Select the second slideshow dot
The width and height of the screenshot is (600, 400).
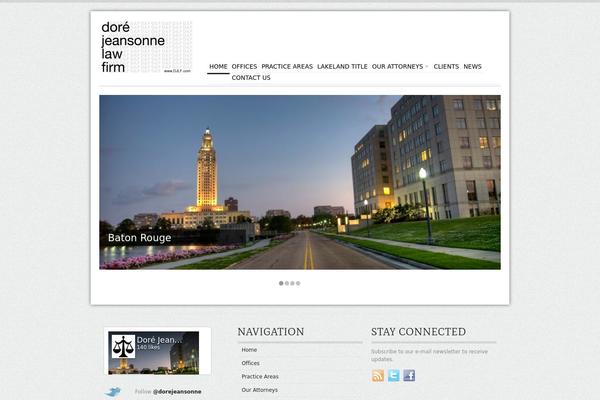click(x=287, y=283)
